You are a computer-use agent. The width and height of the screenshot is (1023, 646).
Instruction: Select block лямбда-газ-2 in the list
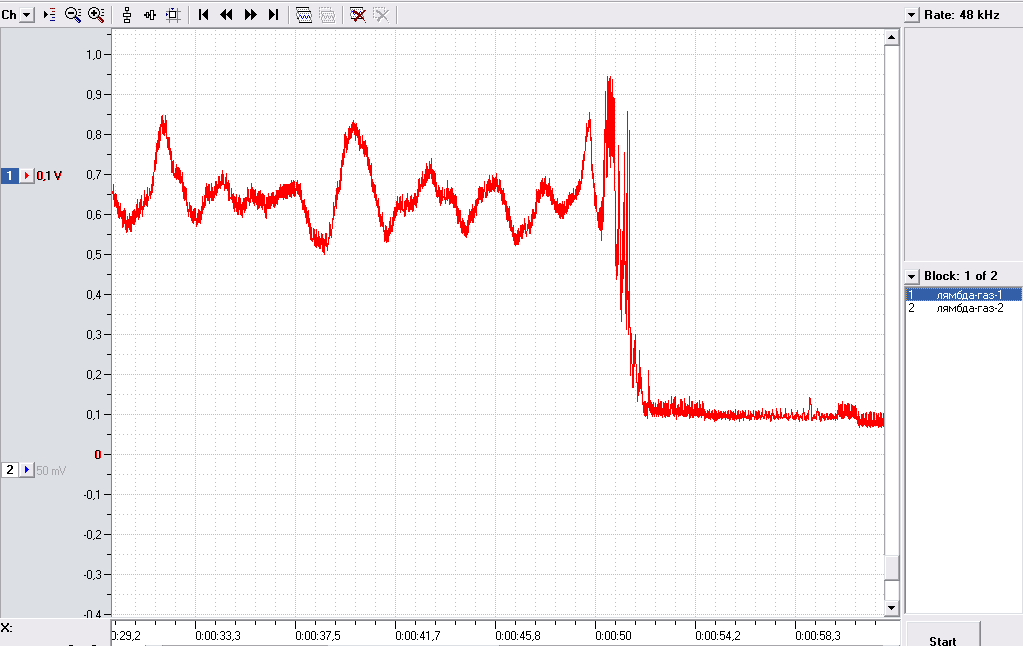(x=963, y=308)
